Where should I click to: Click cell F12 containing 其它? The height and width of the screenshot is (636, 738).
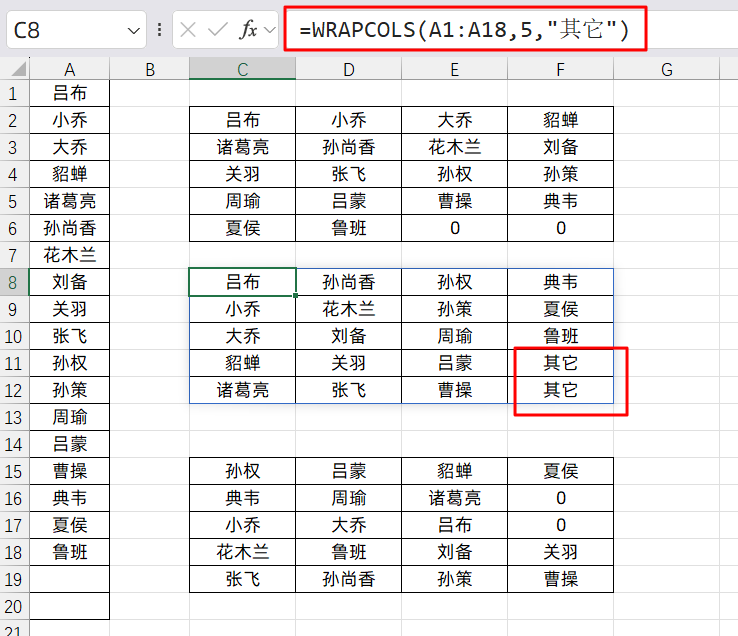tap(560, 390)
